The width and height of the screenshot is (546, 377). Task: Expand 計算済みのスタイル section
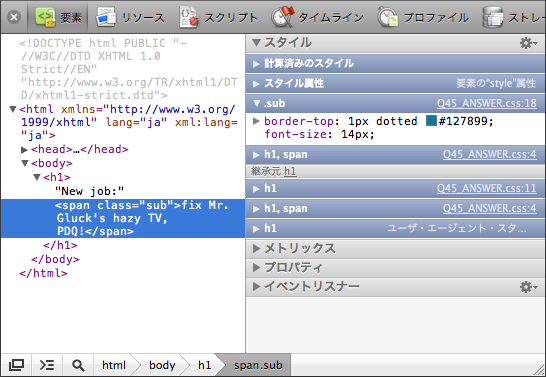(x=256, y=64)
